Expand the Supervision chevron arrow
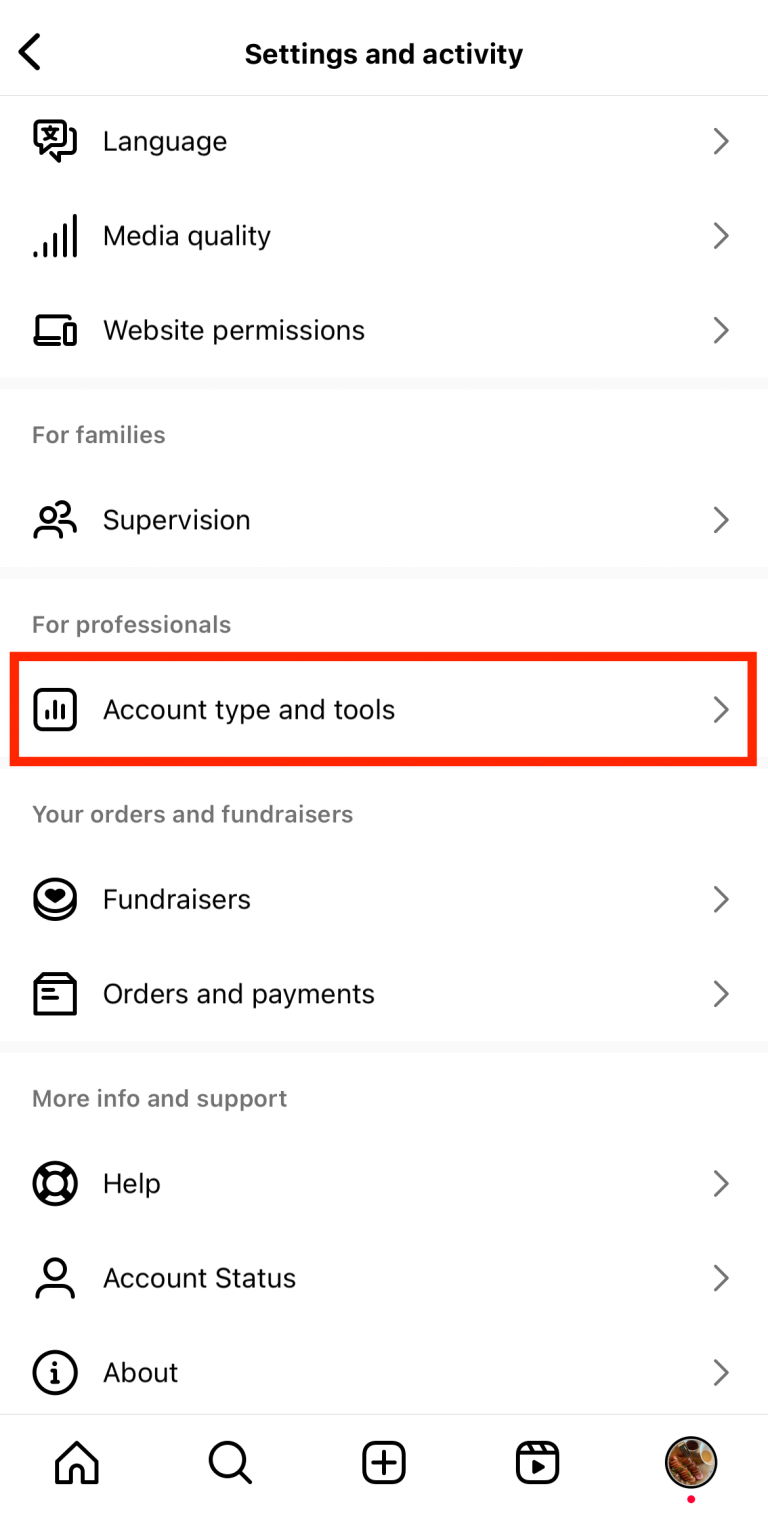Image resolution: width=768 pixels, height=1536 pixels. coord(721,520)
